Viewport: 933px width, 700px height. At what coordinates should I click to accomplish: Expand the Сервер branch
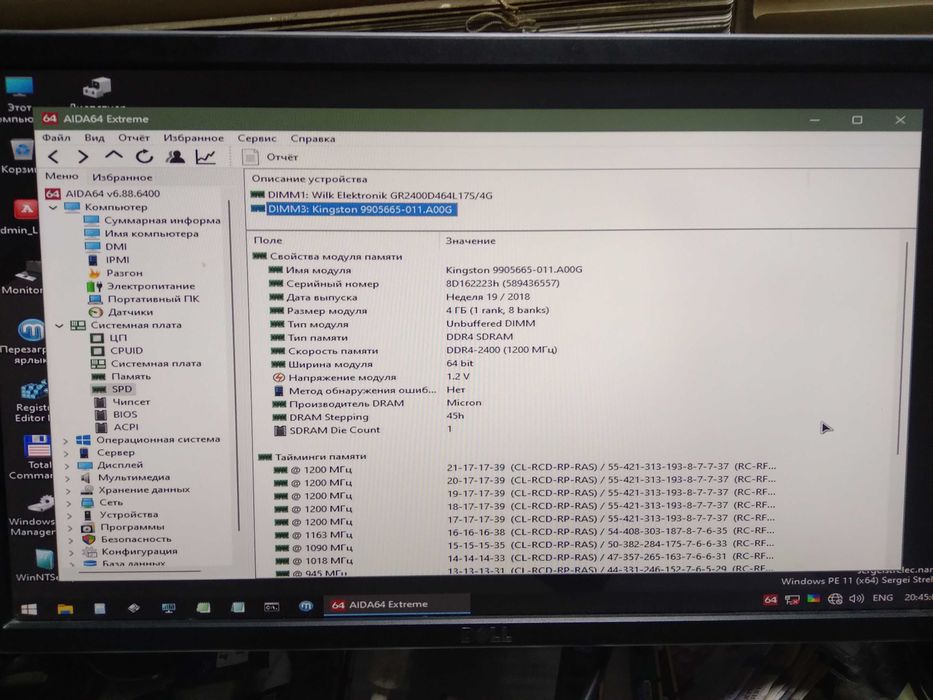click(66, 453)
